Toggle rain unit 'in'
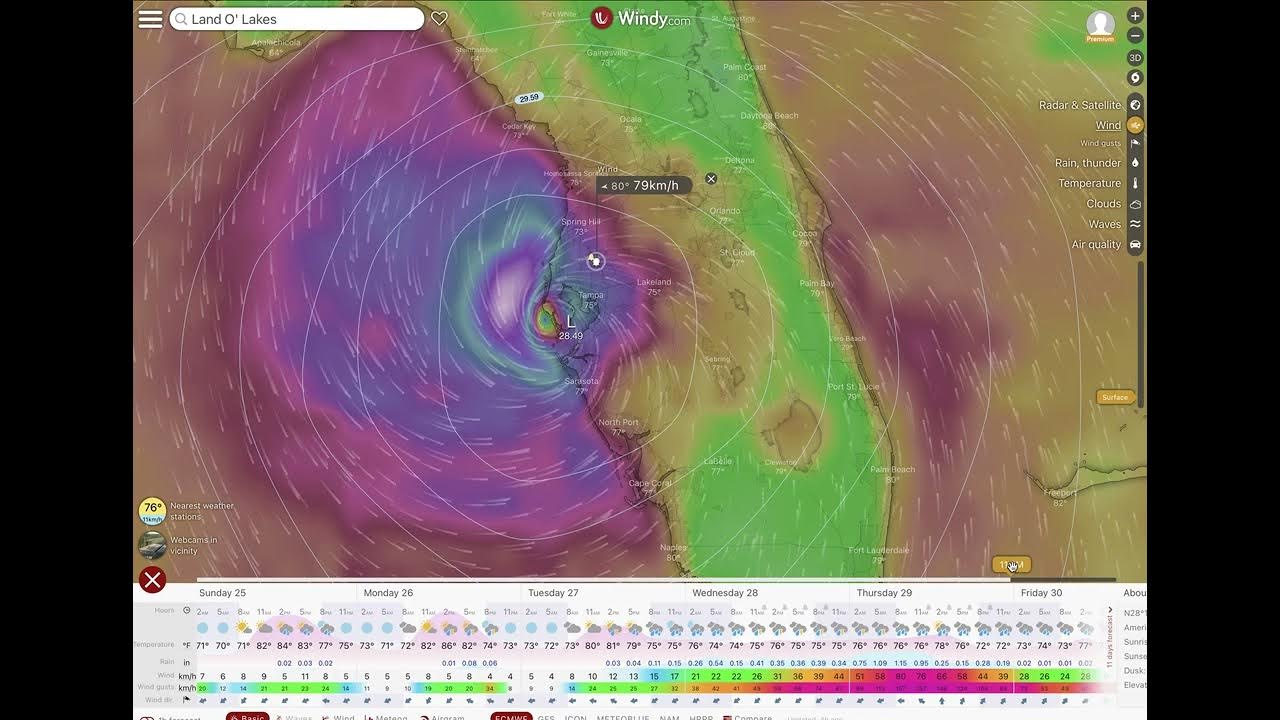1280x720 pixels. tap(187, 662)
